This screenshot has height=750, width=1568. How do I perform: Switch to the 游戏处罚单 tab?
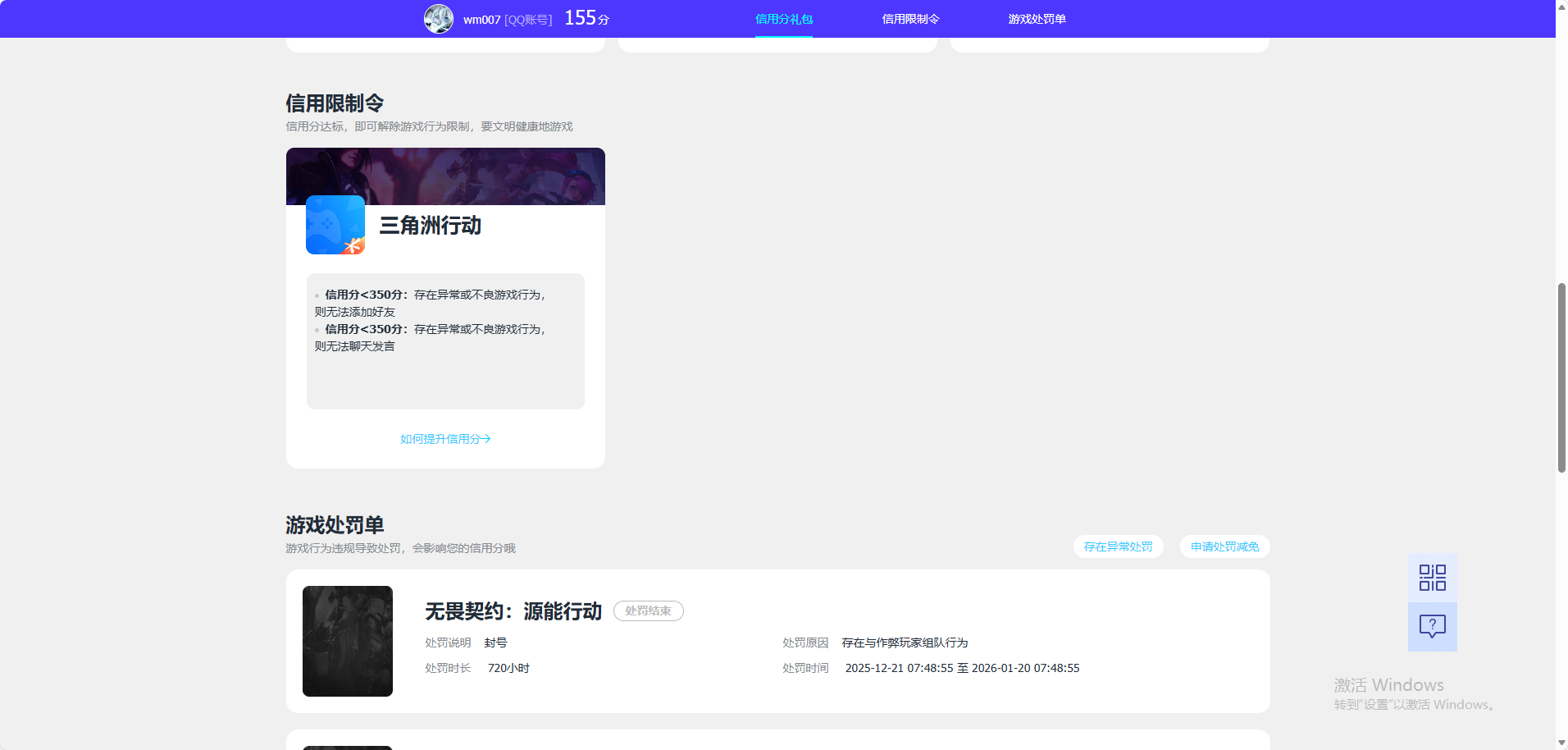click(1037, 18)
